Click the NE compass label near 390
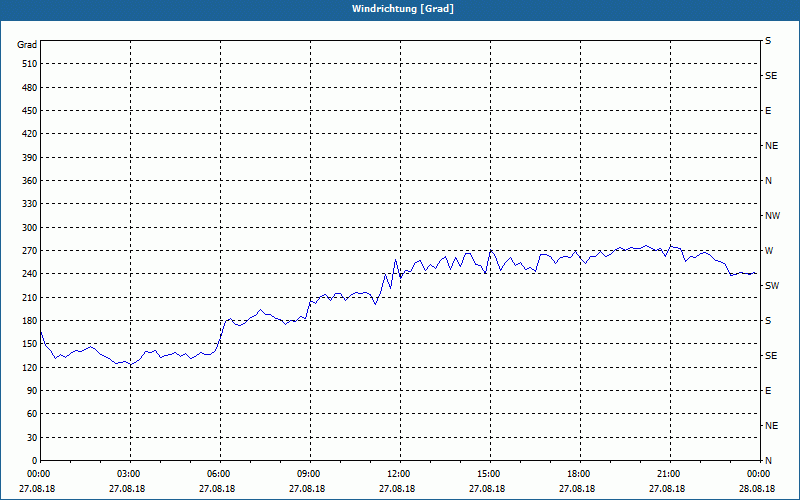 (771, 146)
